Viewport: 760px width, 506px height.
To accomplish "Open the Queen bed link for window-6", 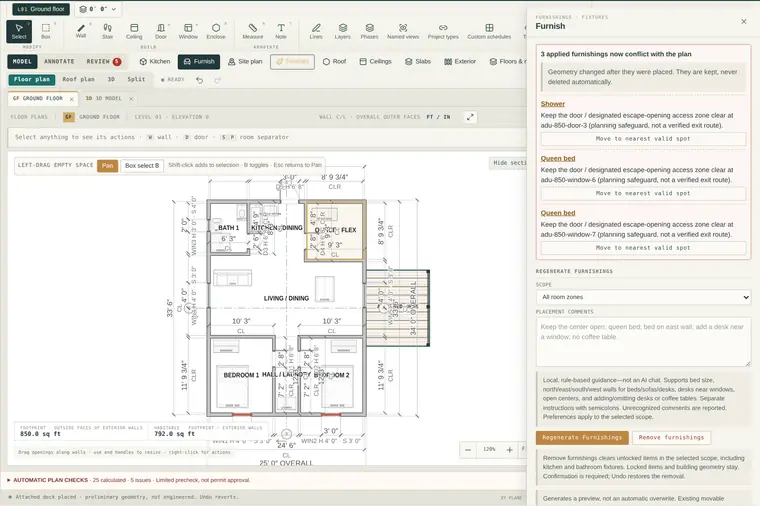I will point(558,158).
